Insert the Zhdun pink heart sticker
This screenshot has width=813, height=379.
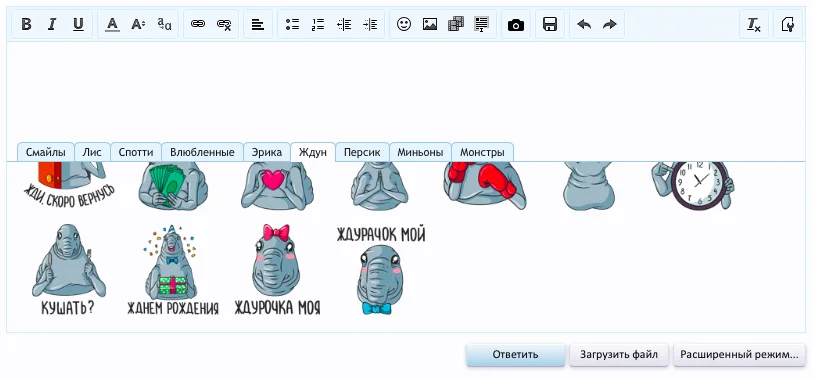click(x=277, y=186)
